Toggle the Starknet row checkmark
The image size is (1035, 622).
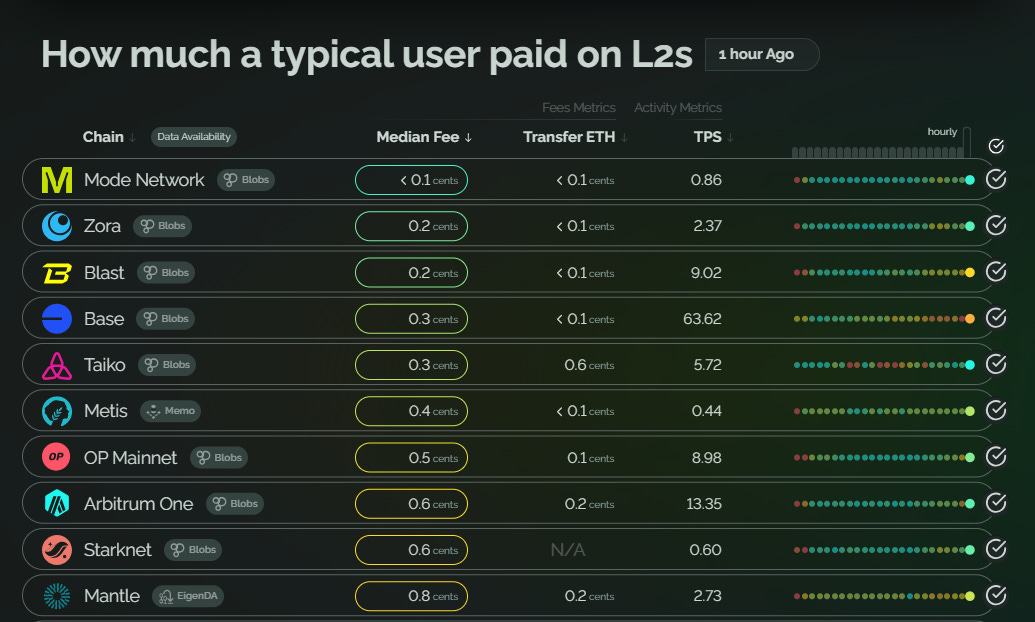tap(996, 549)
